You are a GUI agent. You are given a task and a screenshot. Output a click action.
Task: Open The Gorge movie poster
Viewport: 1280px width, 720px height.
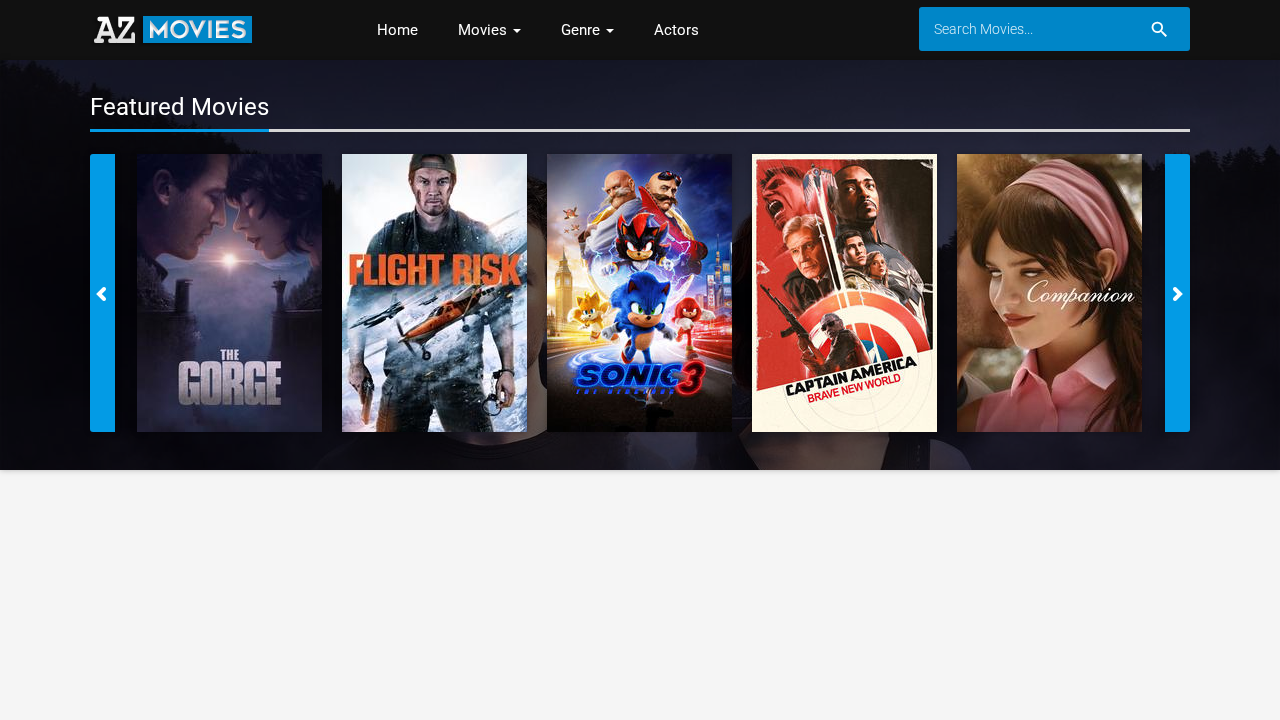pyautogui.click(x=229, y=293)
